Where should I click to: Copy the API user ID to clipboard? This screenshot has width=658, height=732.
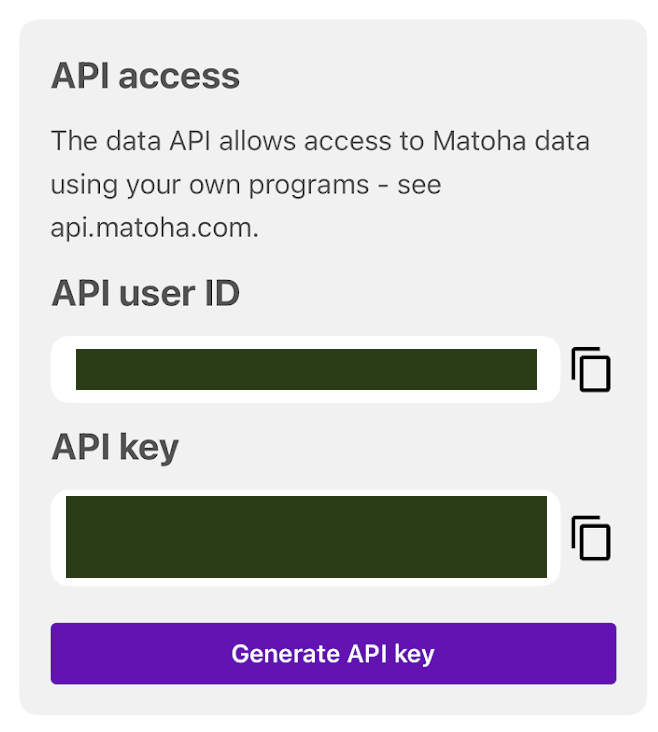pyautogui.click(x=591, y=370)
